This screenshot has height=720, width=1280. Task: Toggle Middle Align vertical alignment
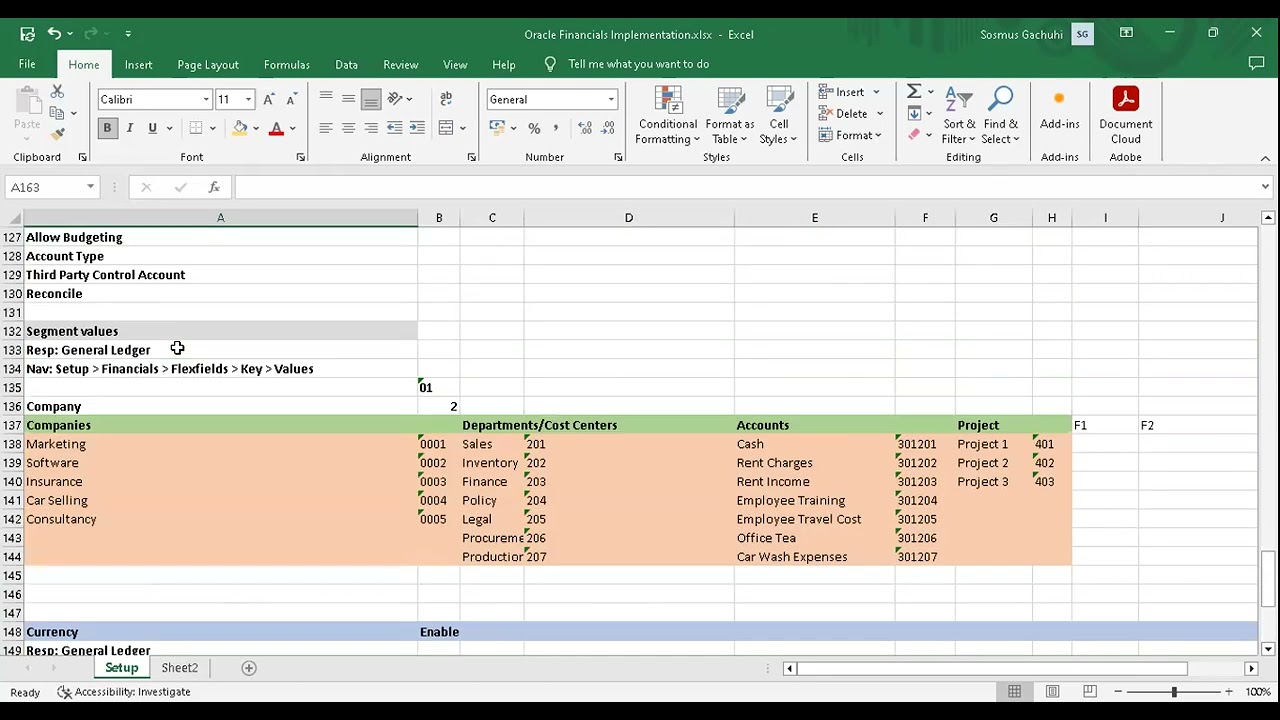[348, 98]
